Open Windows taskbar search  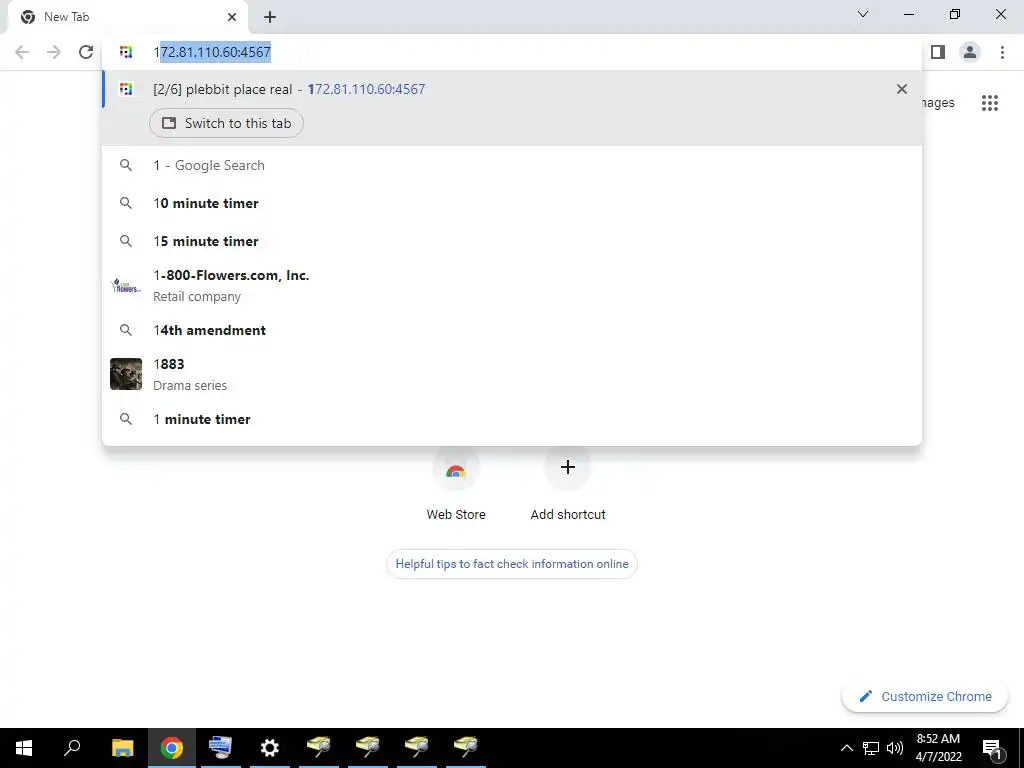point(72,748)
